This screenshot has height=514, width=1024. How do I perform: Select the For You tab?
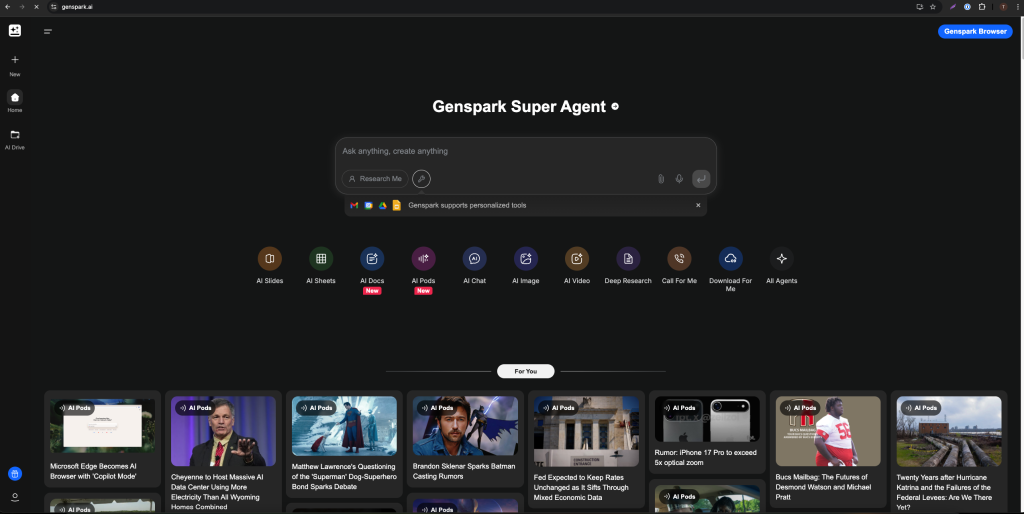[526, 371]
